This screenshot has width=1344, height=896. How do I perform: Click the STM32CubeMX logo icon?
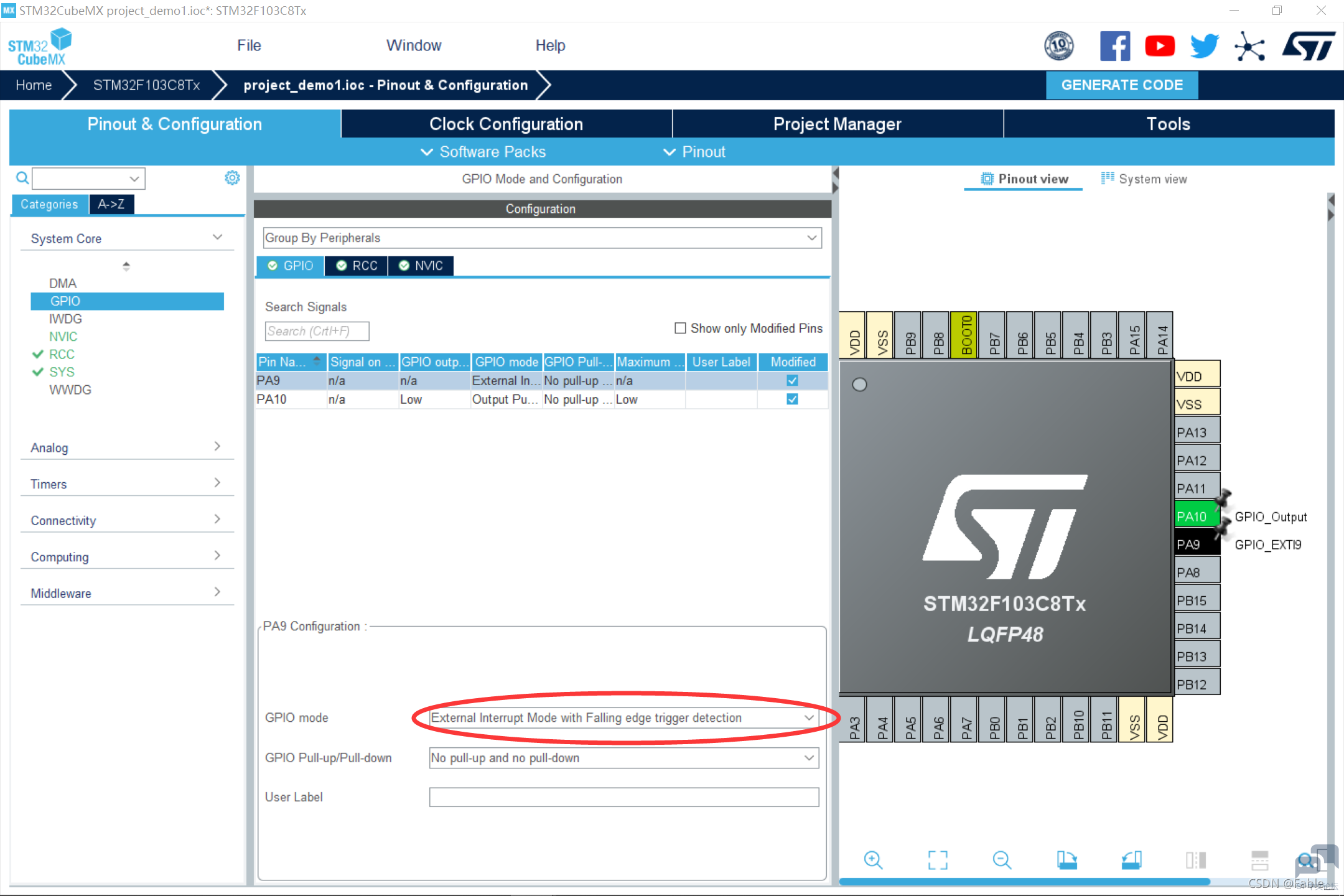[x=40, y=46]
